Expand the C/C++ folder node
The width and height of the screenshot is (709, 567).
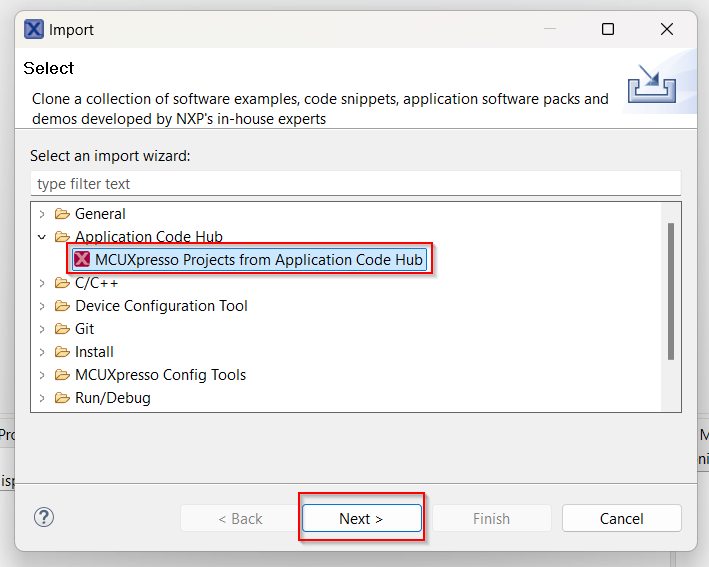[x=42, y=283]
